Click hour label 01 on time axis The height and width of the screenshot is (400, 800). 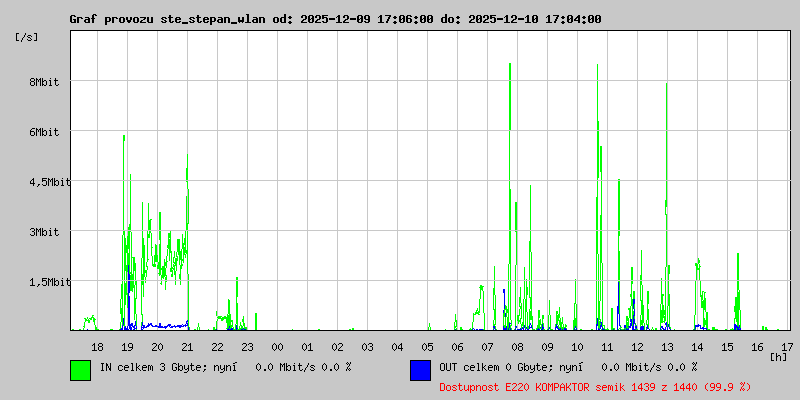[x=308, y=347]
